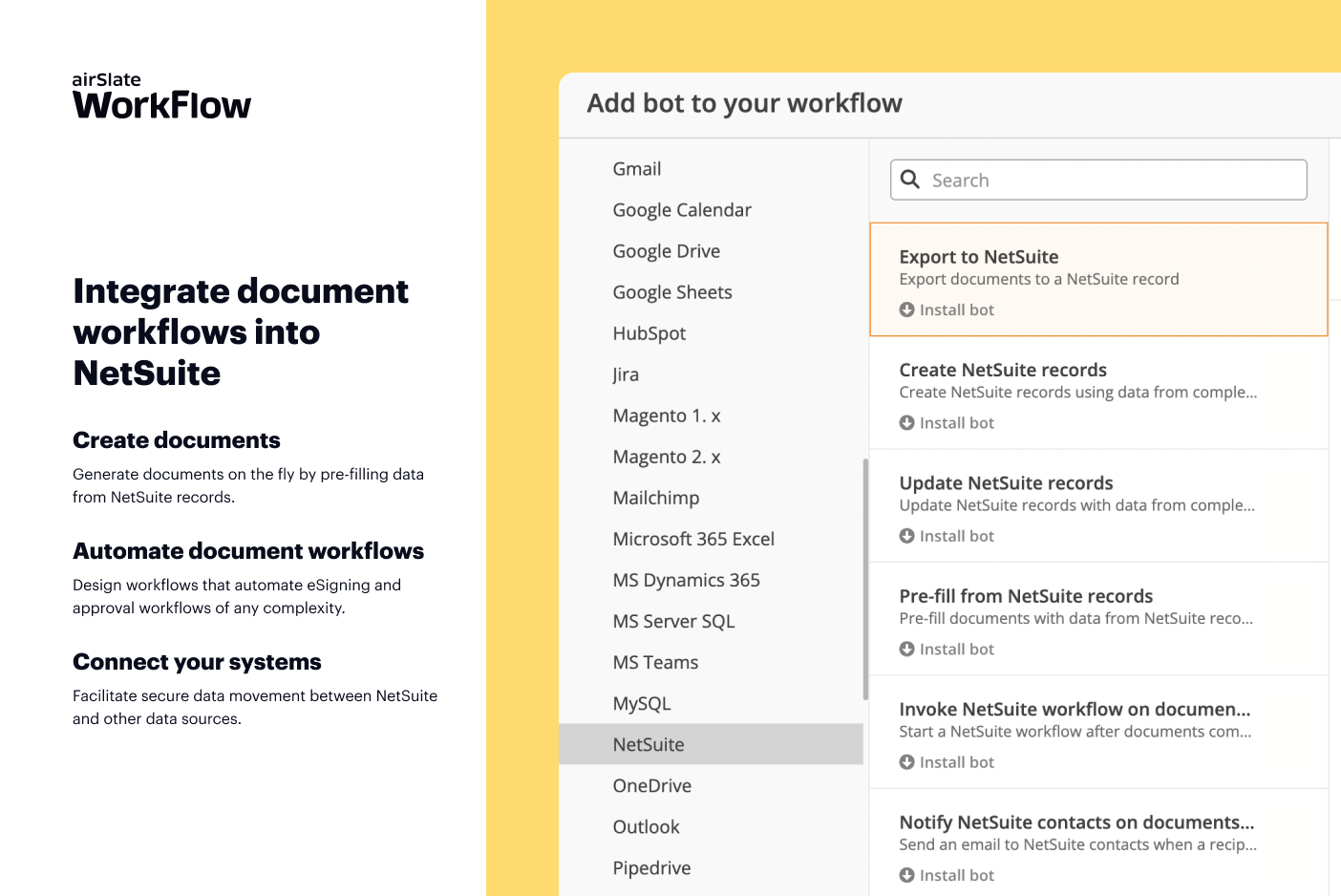Viewport: 1341px width, 896px height.
Task: Click 'Export documents to a NetSuite record' description
Action: pyautogui.click(x=1039, y=279)
